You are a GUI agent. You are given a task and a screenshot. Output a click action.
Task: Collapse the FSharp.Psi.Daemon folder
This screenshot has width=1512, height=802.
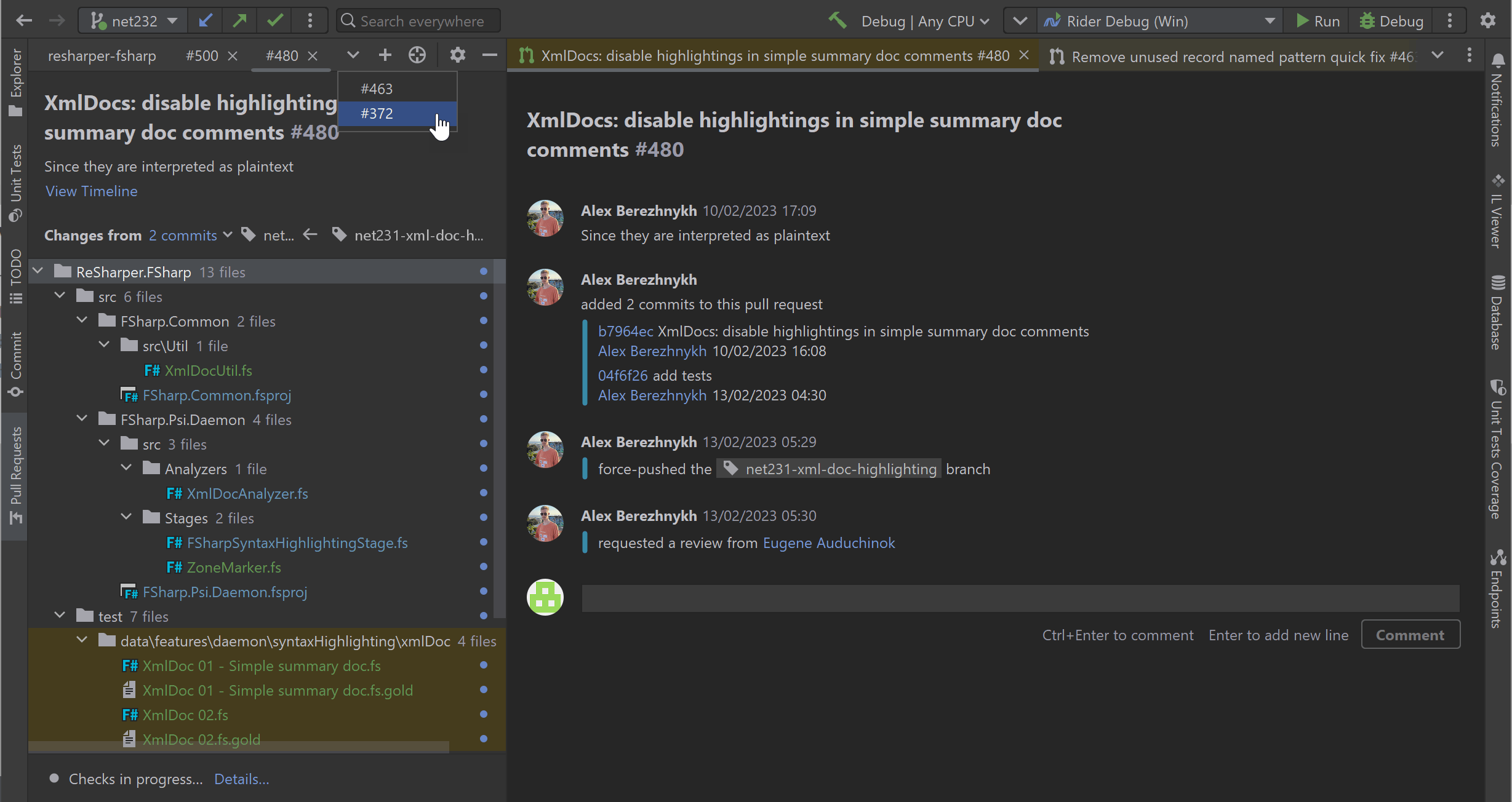coord(82,419)
